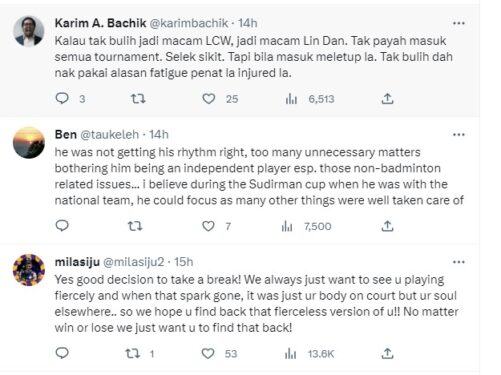Like milasiju's tweet with 53 likes
The width and height of the screenshot is (501, 375).
[x=208, y=353]
